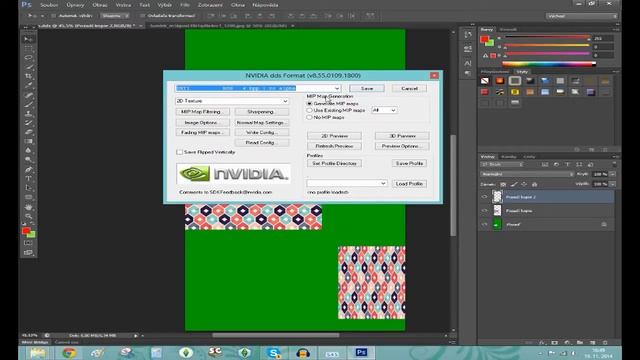This screenshot has width=640, height=360.
Task: Click the Photoshop taskbar icon
Action: point(361,353)
